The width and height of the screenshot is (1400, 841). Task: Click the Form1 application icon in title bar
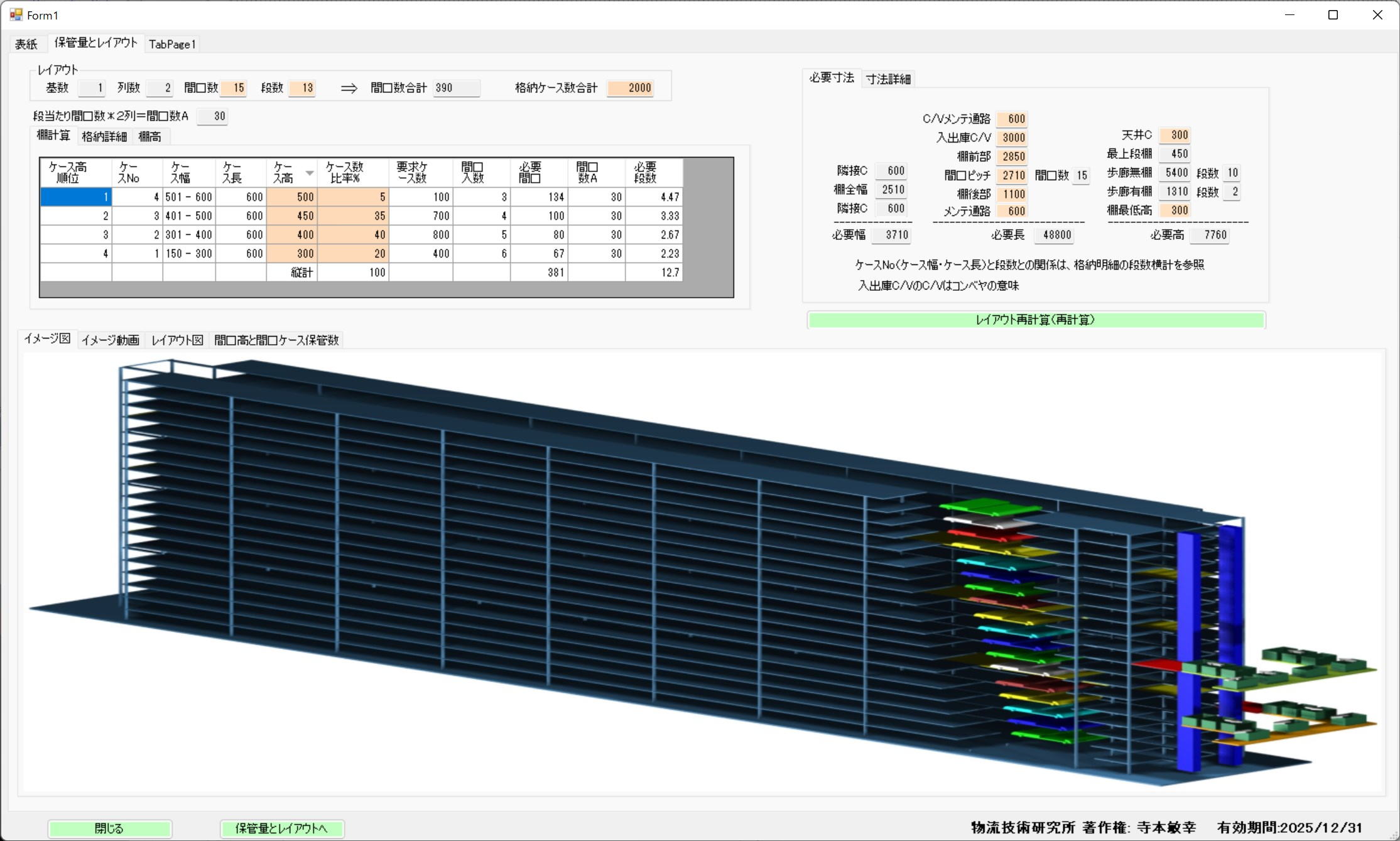point(16,14)
